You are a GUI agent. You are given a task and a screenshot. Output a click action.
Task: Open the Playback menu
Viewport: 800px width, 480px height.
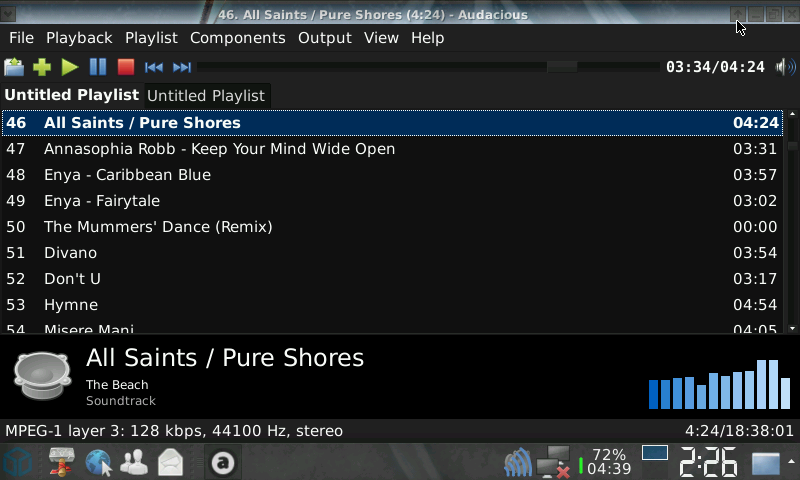(x=79, y=38)
